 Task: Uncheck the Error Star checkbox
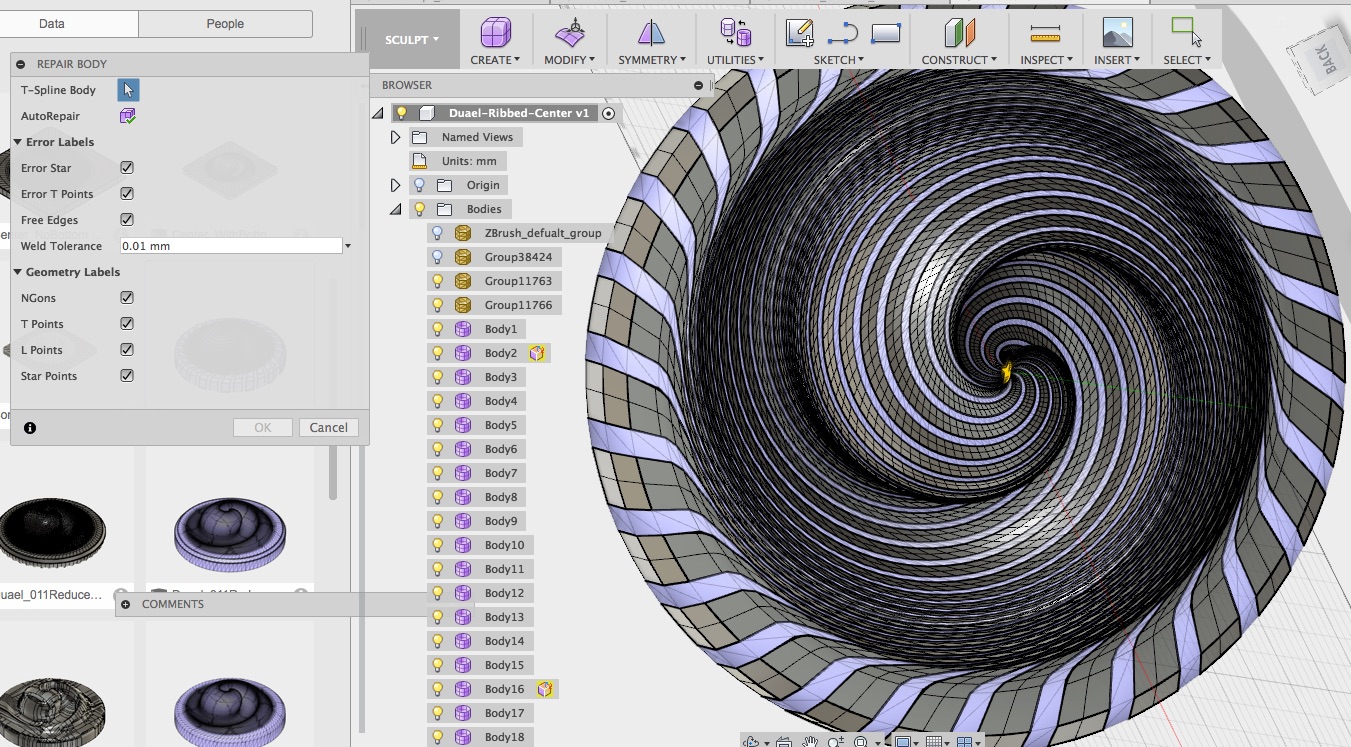[x=127, y=168]
